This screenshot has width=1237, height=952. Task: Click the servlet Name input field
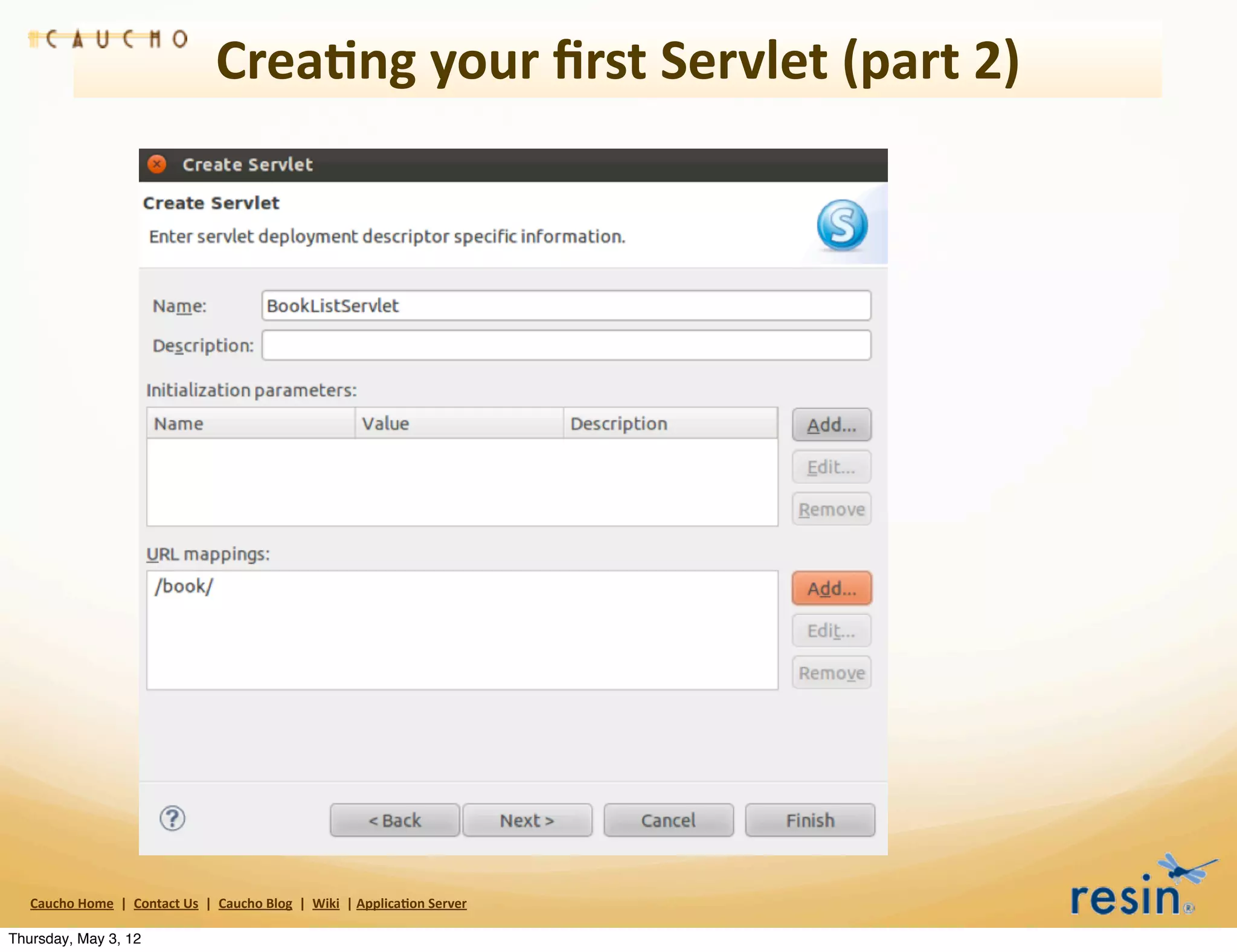coord(565,306)
